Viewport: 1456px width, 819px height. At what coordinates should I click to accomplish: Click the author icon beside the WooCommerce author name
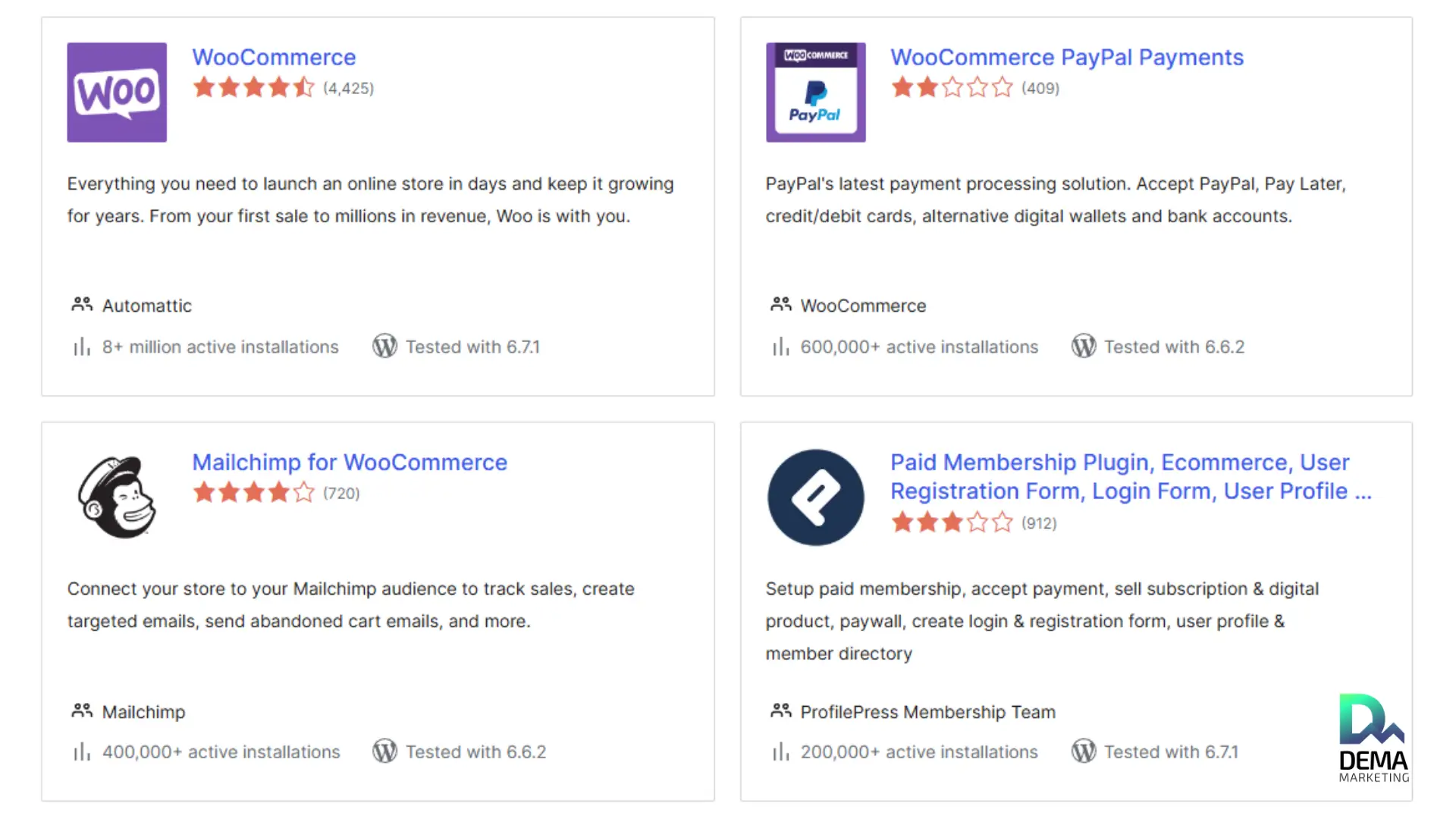pyautogui.click(x=780, y=305)
